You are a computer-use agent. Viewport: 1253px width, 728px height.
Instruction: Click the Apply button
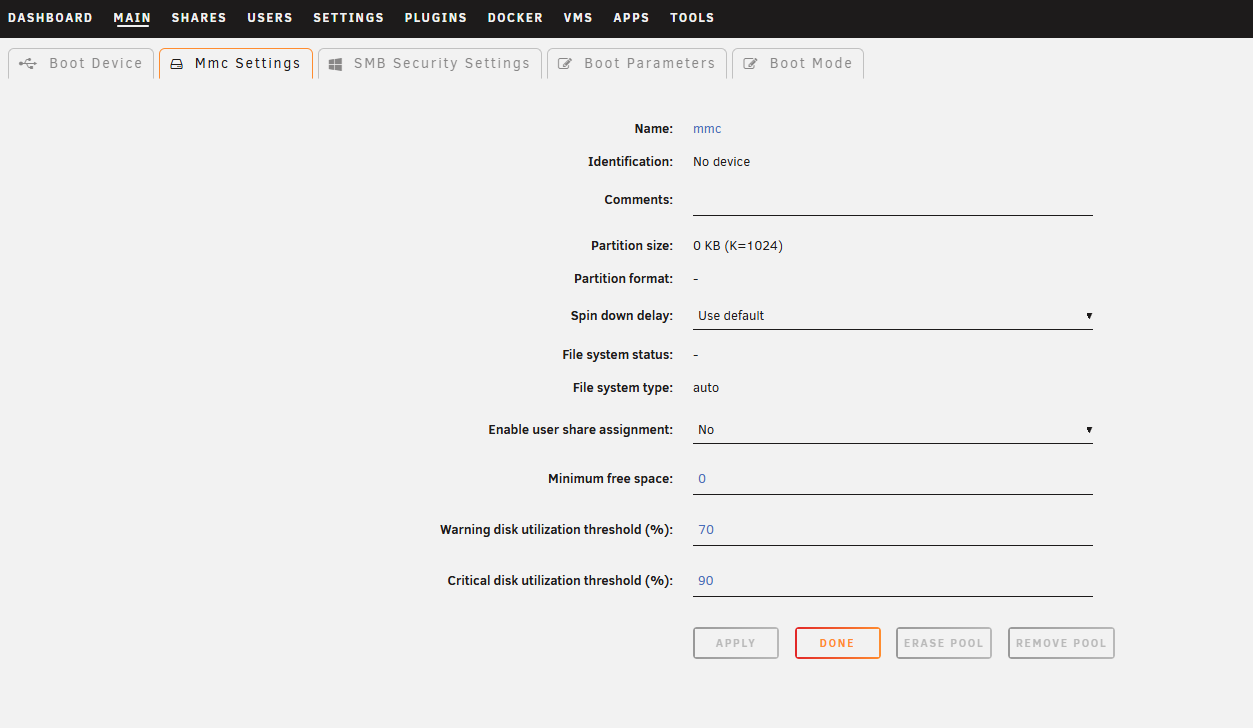pos(736,643)
